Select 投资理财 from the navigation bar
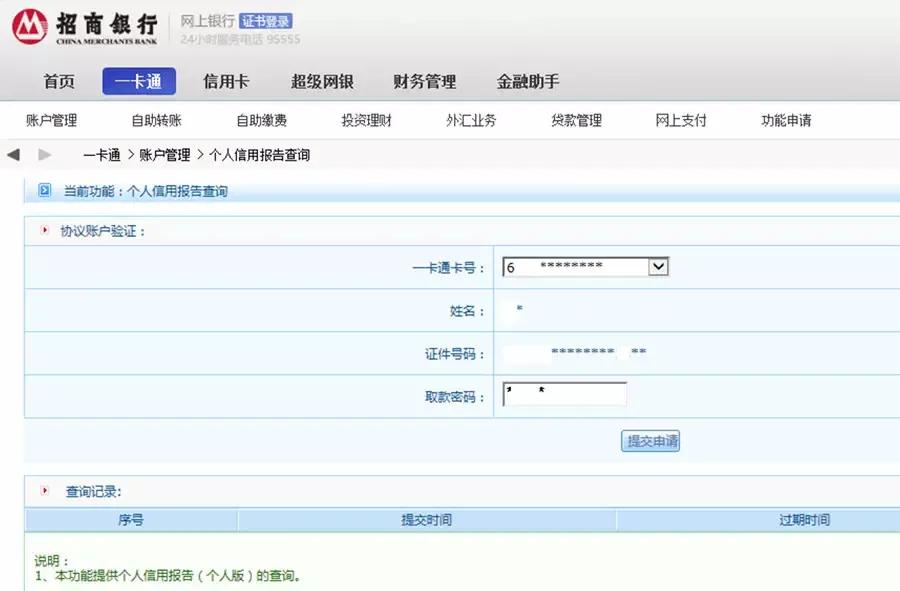The height and width of the screenshot is (591, 900). click(x=365, y=119)
